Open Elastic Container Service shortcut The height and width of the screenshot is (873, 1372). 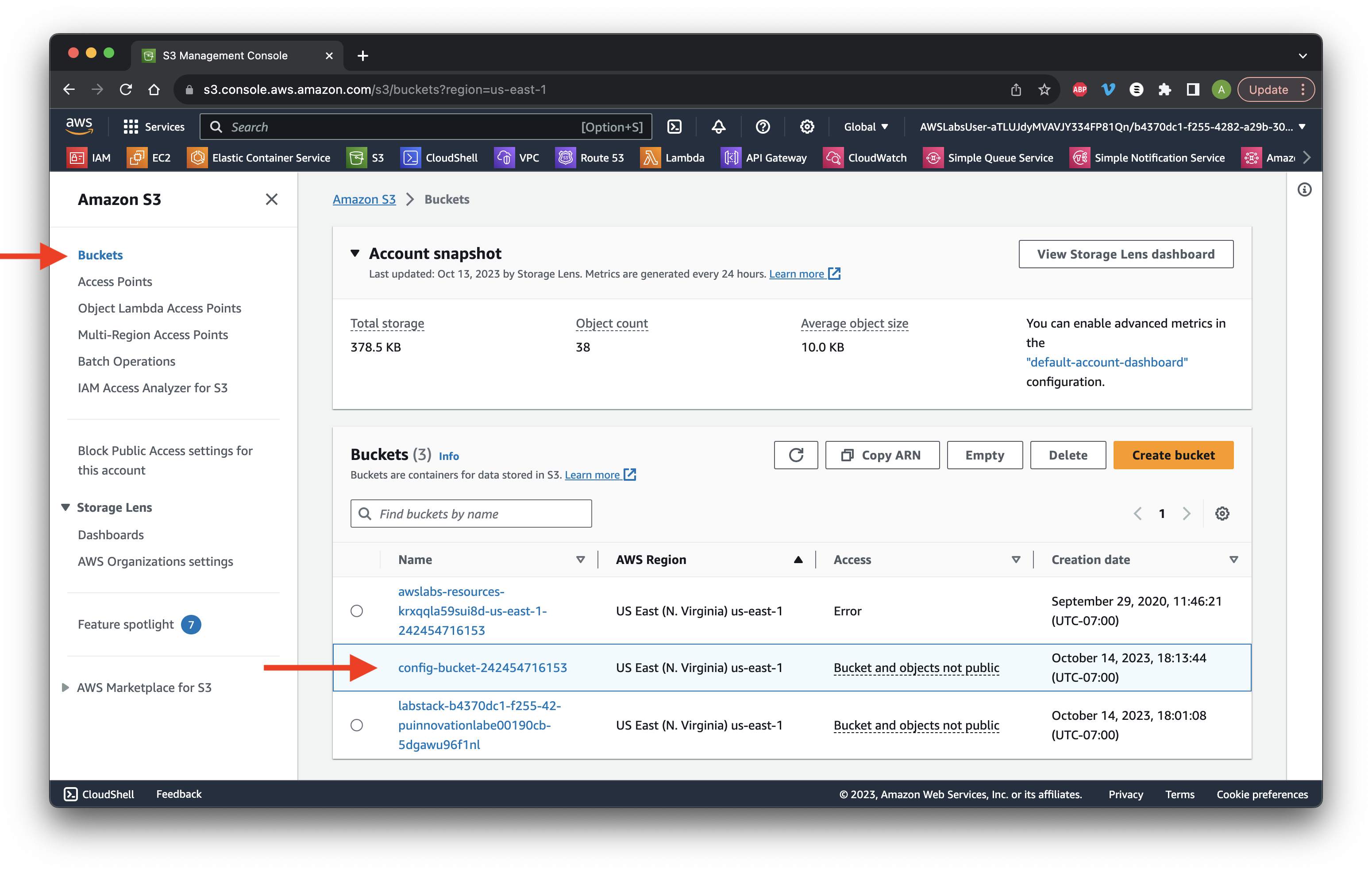258,158
